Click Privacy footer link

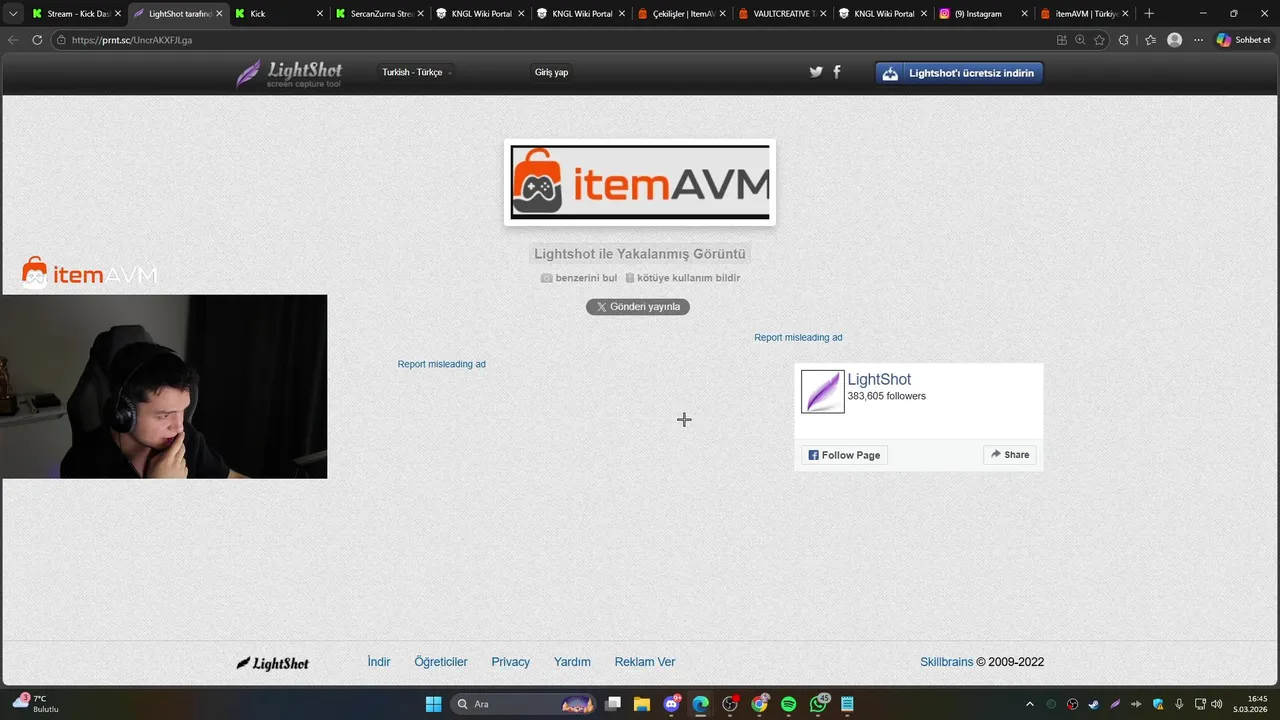tap(511, 662)
